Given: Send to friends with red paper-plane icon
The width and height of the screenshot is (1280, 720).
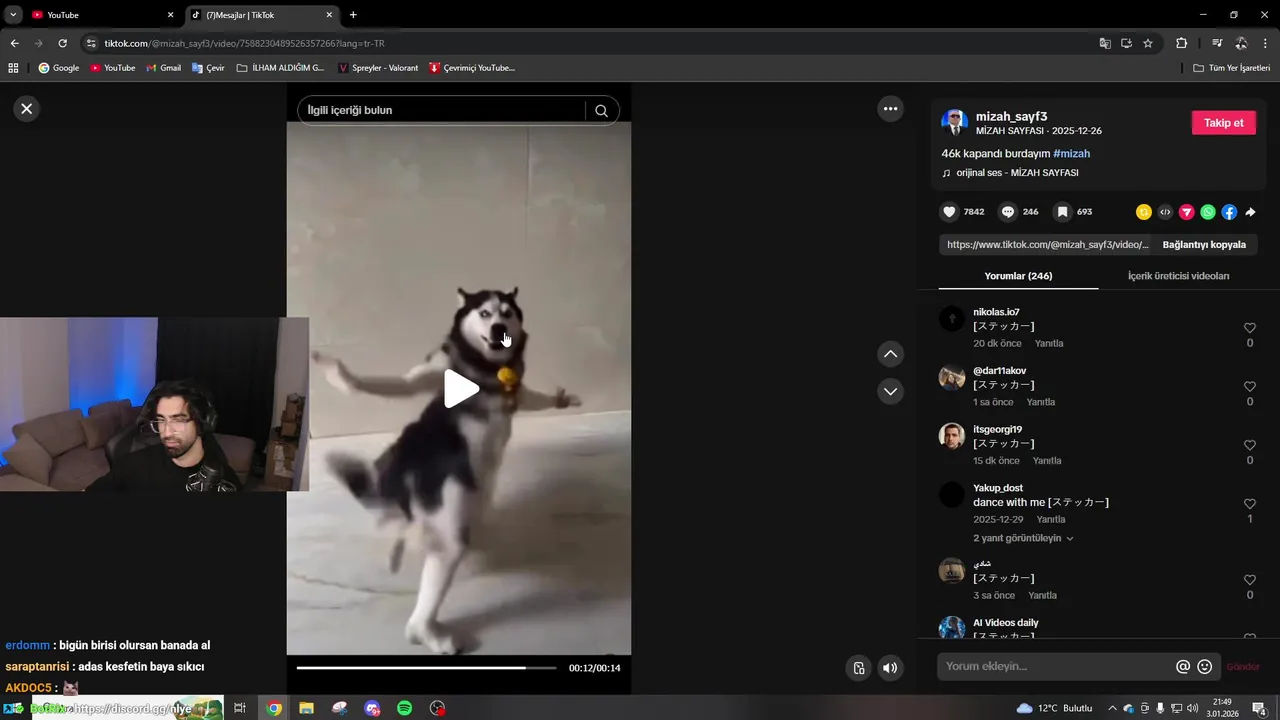Looking at the screenshot, I should click(x=1187, y=212).
